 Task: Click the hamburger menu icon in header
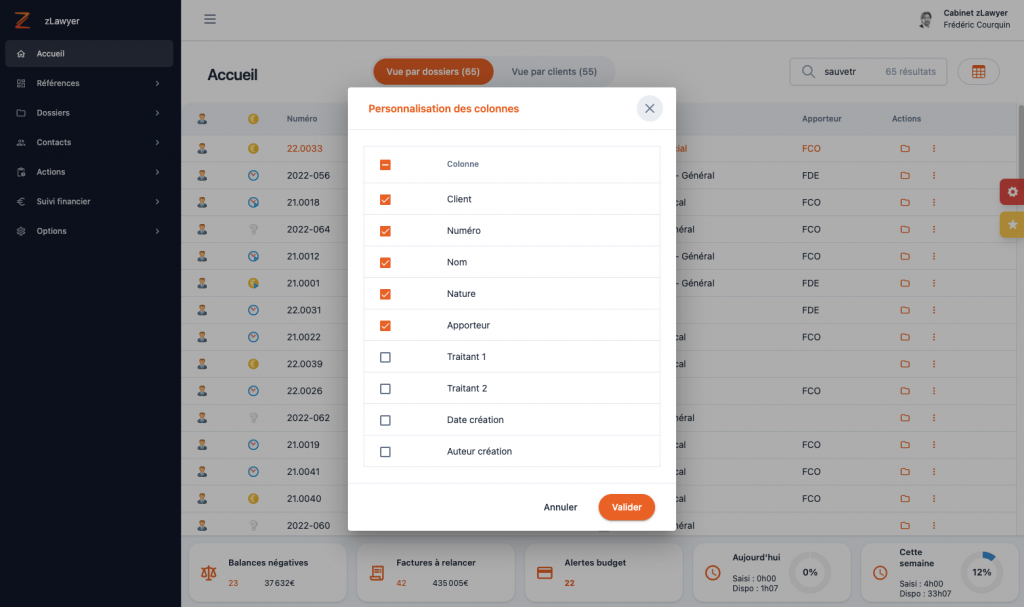[210, 19]
